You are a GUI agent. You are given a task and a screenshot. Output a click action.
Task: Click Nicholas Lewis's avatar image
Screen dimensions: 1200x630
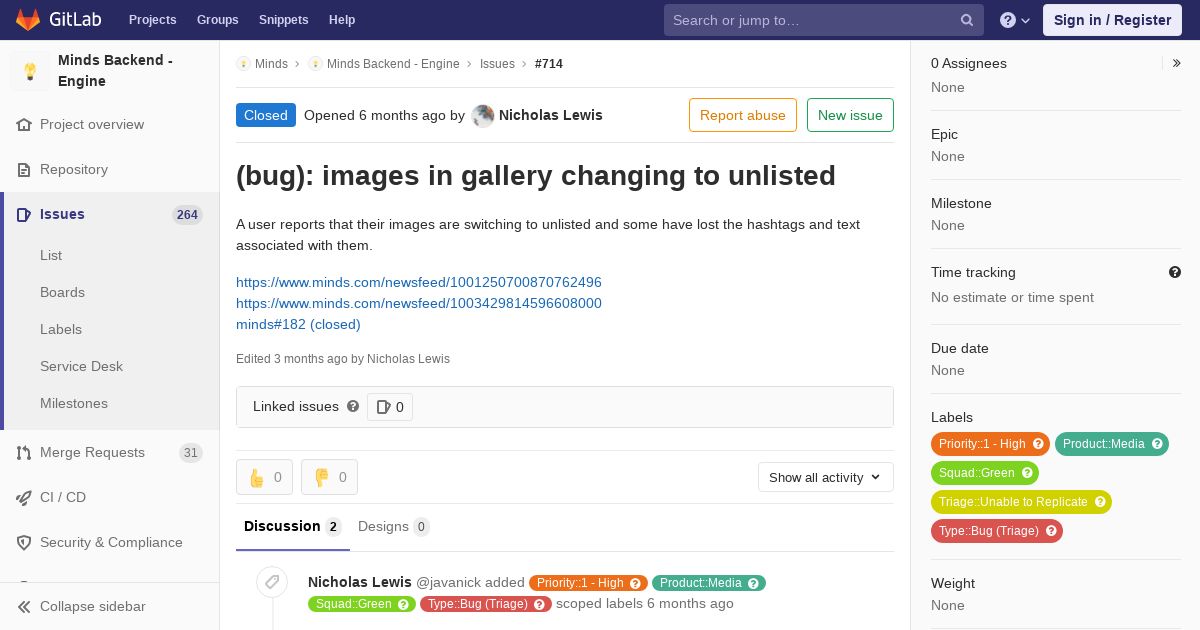click(483, 116)
